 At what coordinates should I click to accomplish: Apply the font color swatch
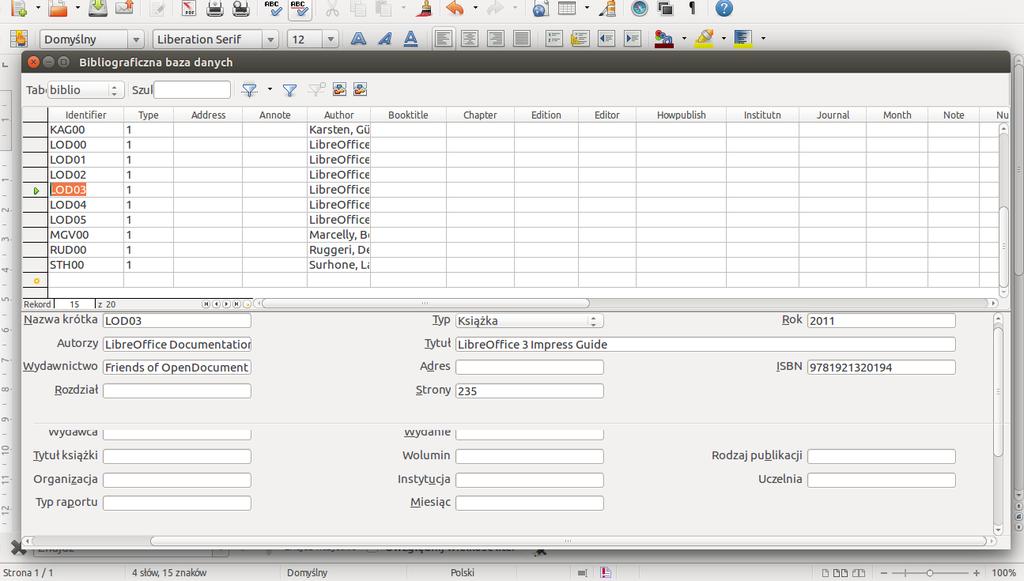click(x=664, y=39)
